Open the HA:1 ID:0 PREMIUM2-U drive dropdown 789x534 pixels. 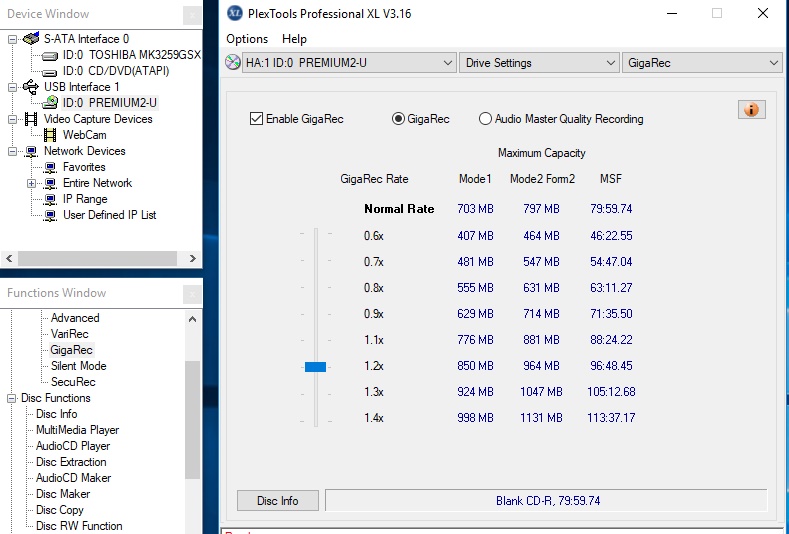coord(349,63)
